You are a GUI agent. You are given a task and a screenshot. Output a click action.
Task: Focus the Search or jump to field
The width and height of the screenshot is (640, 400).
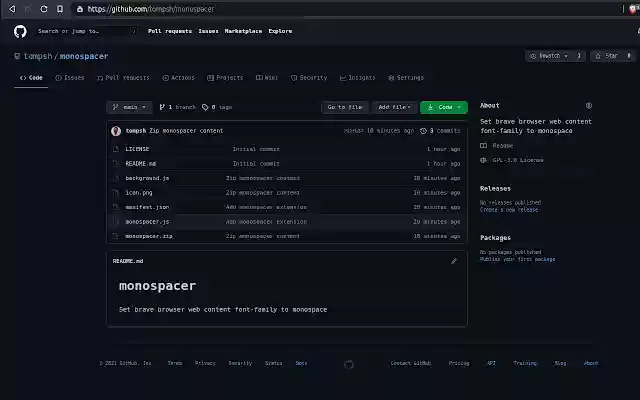(87, 31)
